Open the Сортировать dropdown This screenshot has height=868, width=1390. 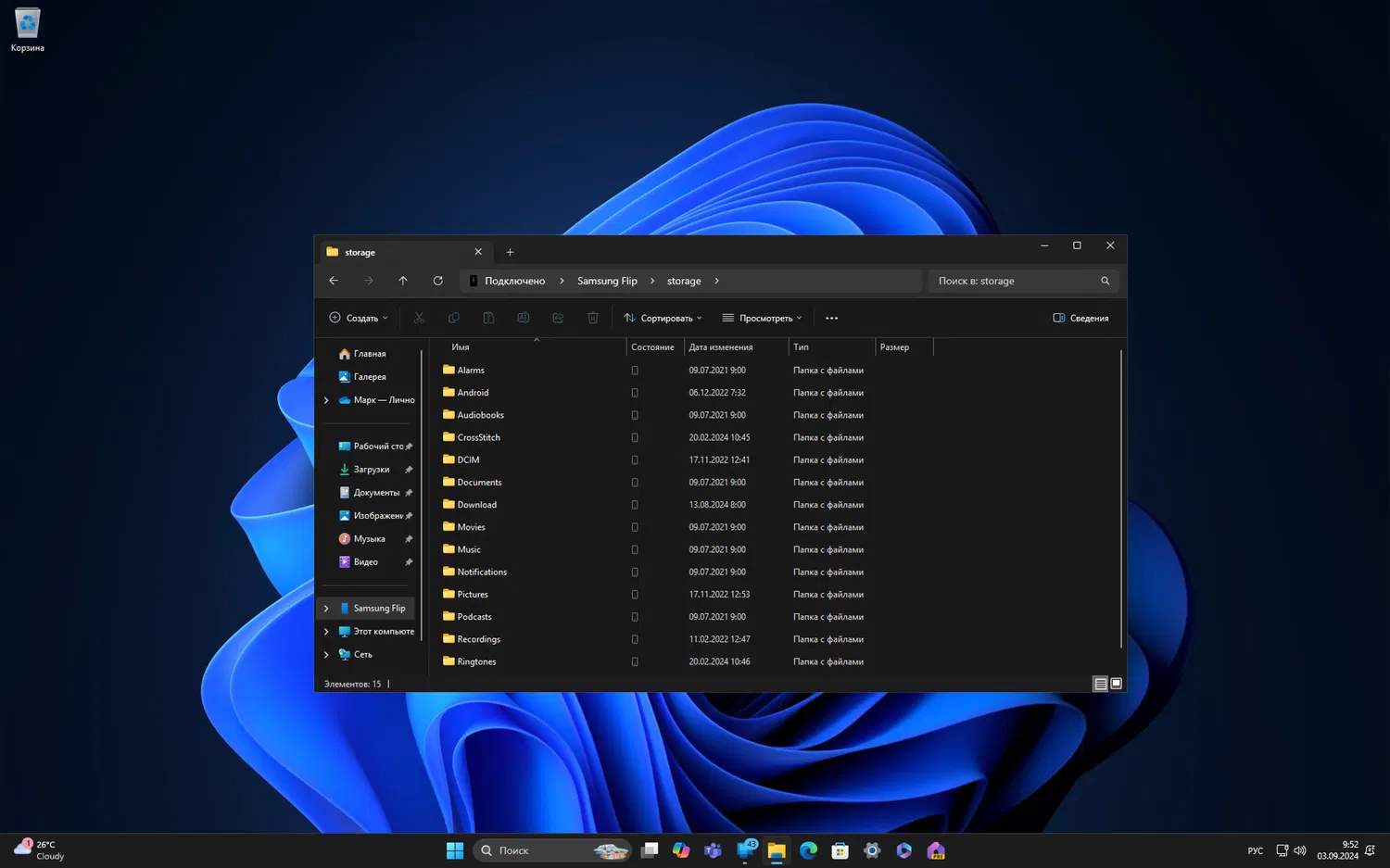tap(663, 318)
